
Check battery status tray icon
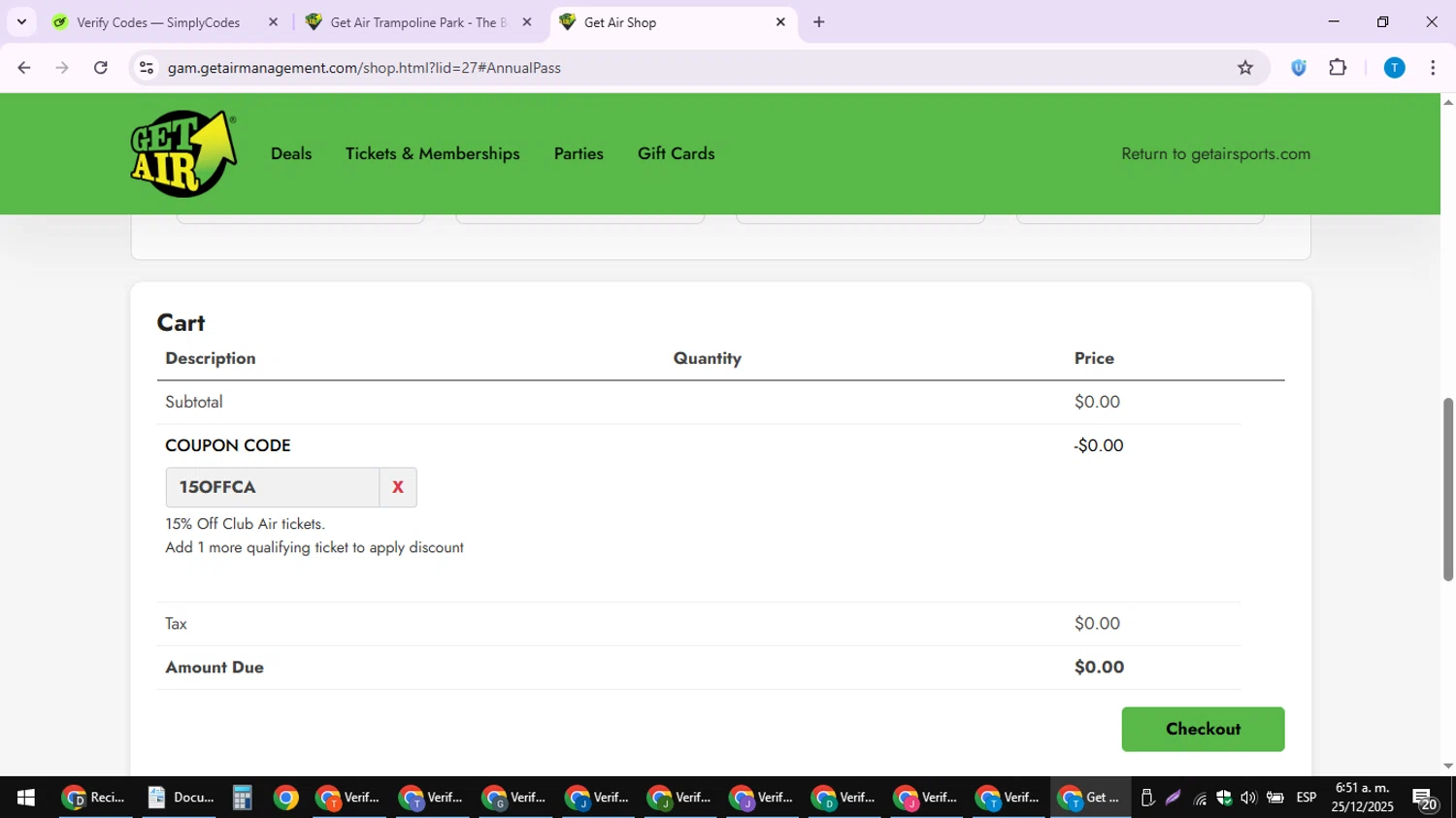point(1275,798)
